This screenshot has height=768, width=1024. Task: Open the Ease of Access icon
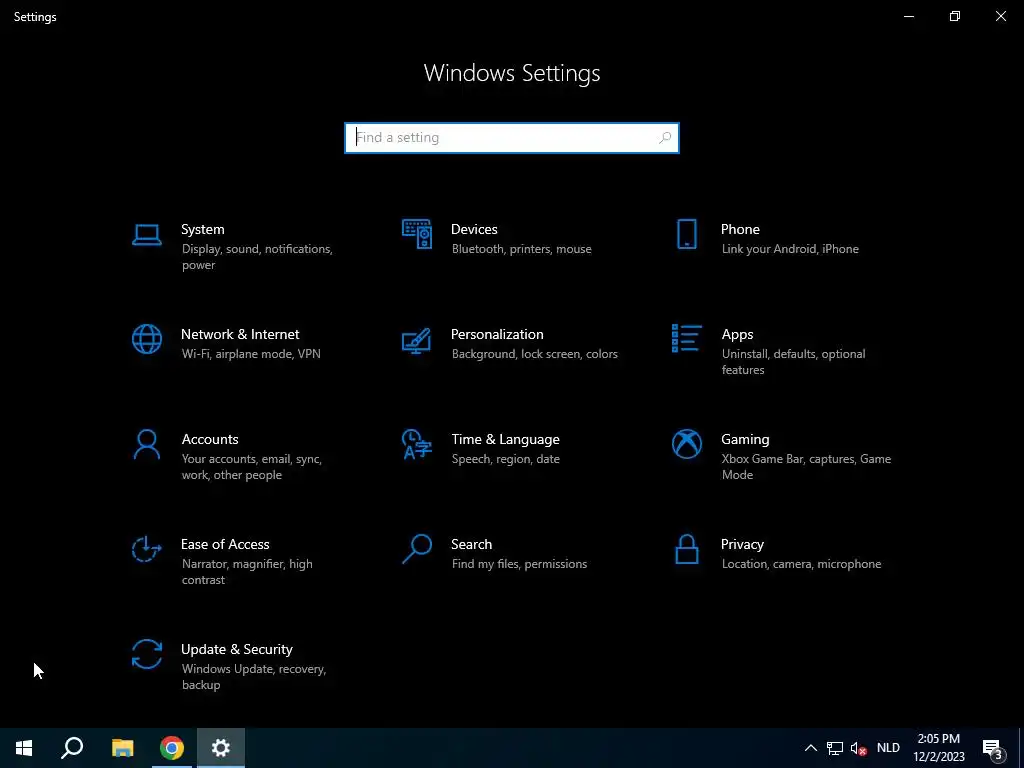point(146,549)
